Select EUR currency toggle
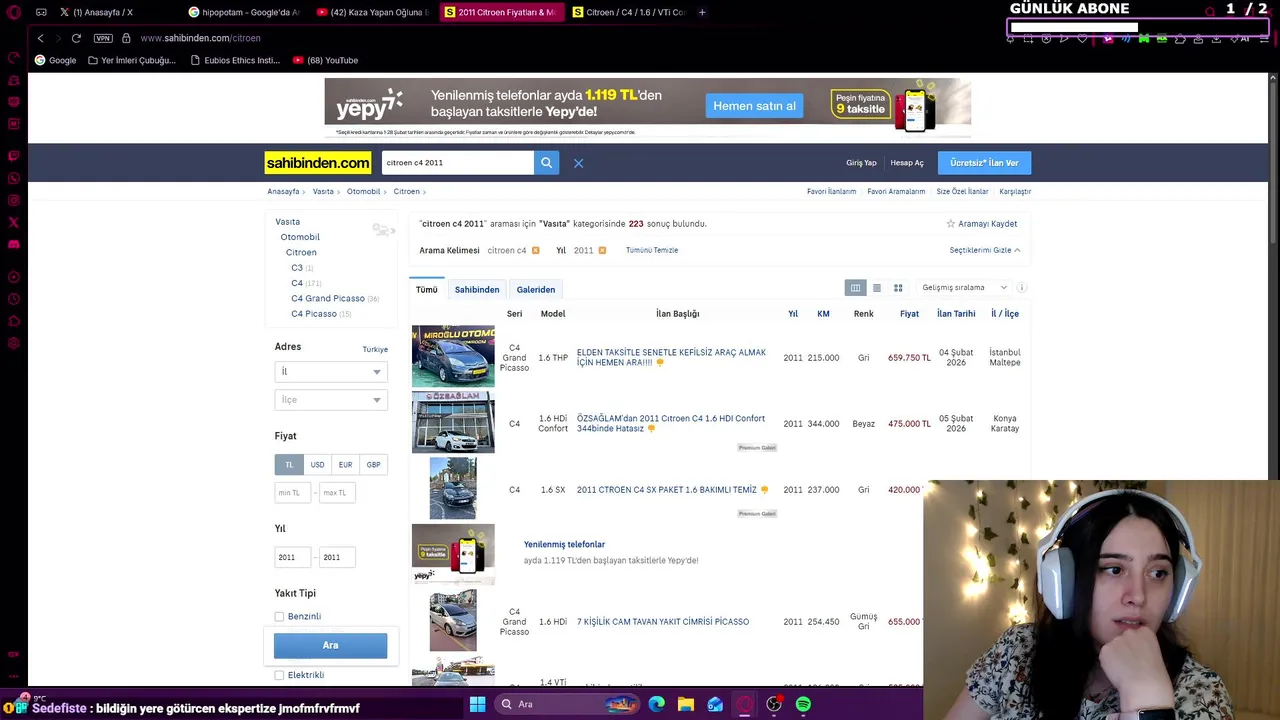 [x=345, y=465]
